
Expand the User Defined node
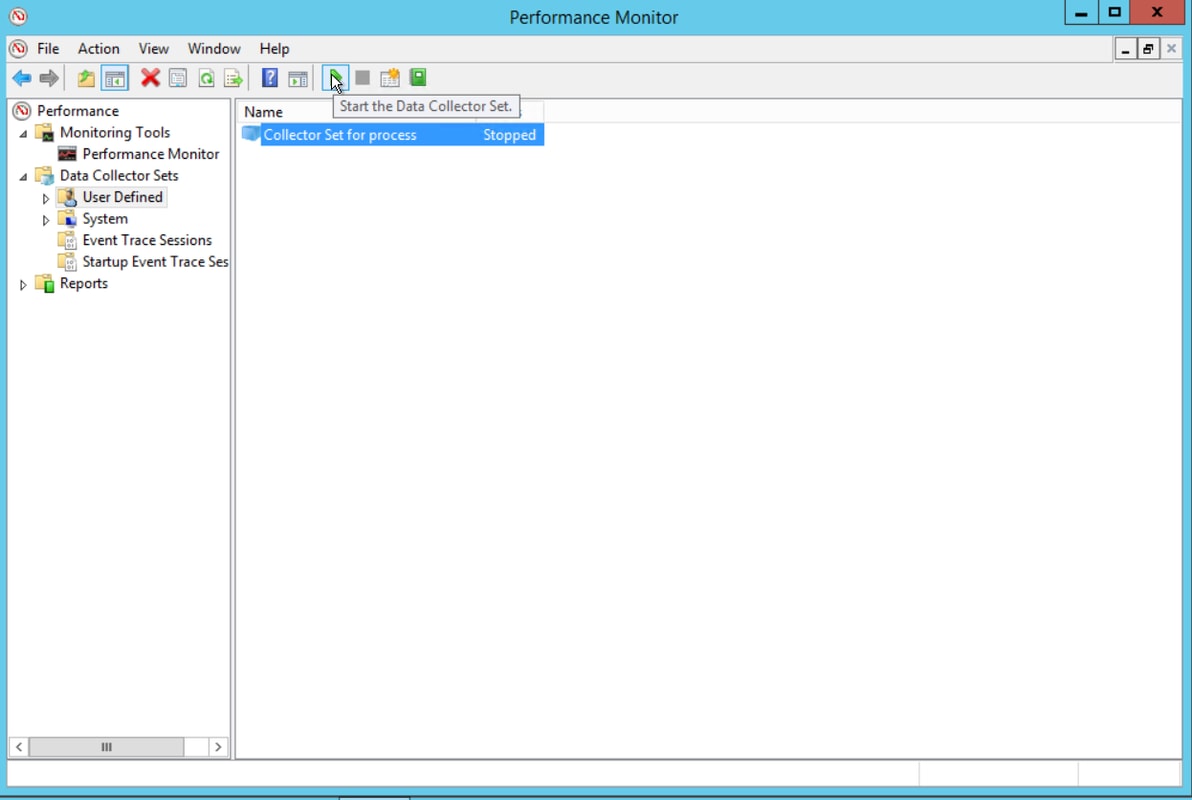click(x=46, y=198)
